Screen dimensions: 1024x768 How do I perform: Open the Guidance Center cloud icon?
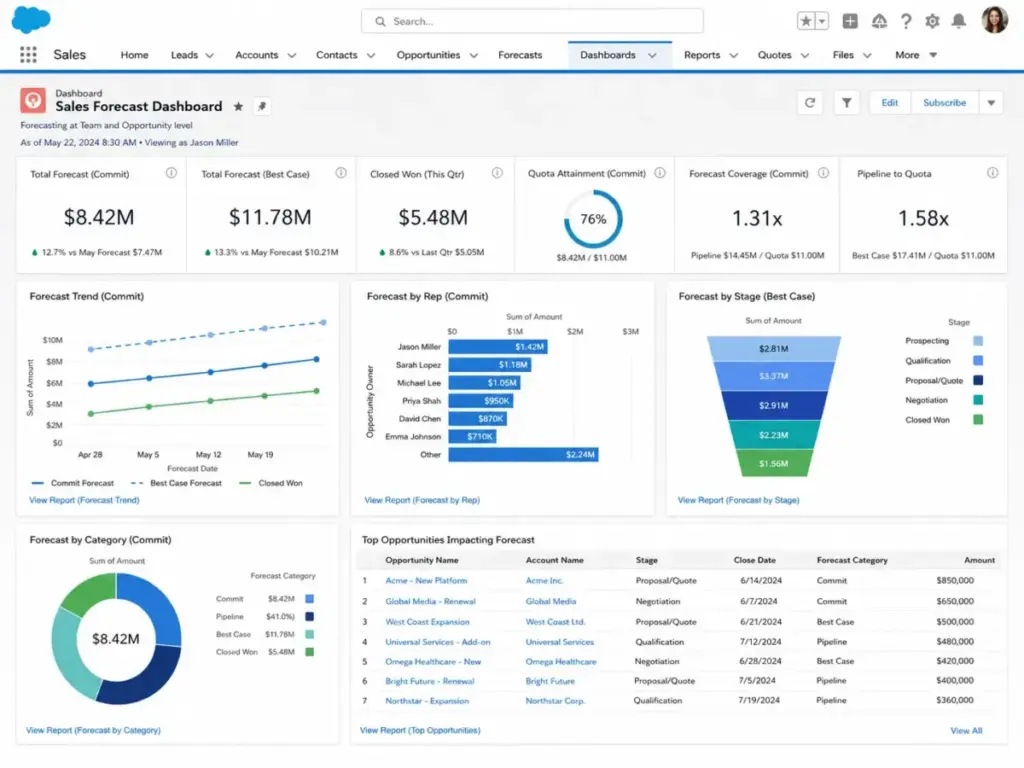pos(879,22)
